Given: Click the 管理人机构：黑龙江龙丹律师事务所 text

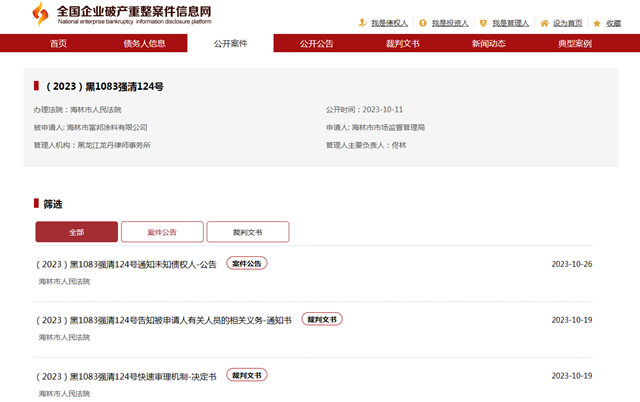Looking at the screenshot, I should pos(92,145).
